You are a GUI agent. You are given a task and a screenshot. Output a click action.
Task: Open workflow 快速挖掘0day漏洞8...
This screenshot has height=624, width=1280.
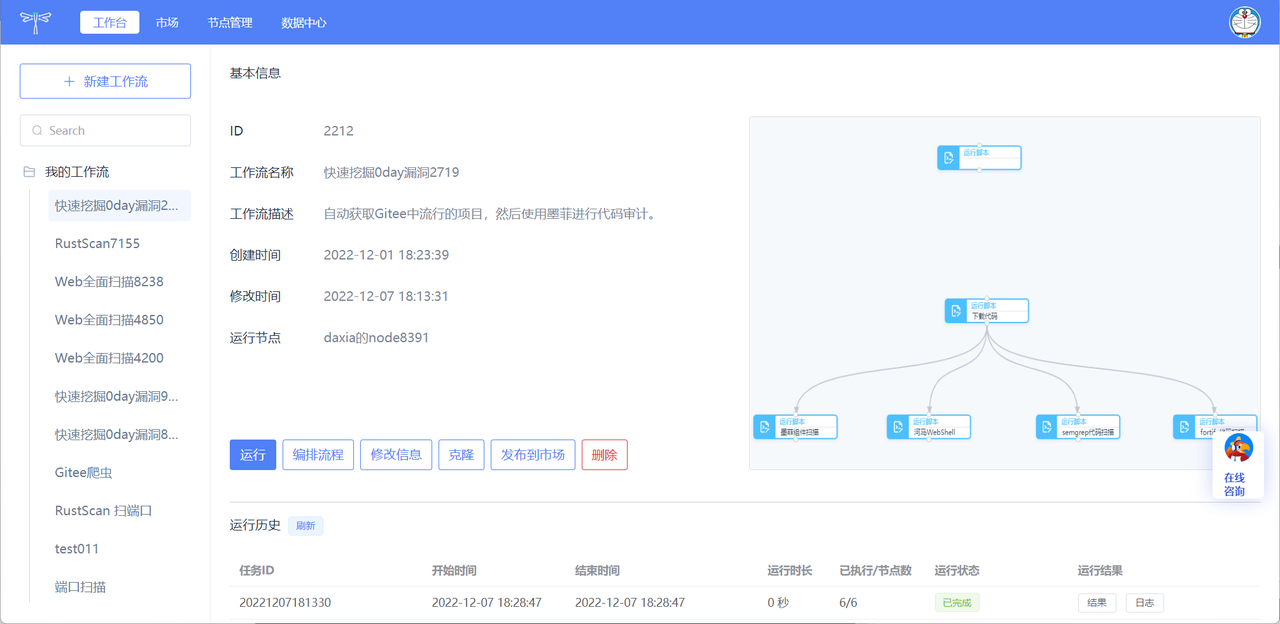click(119, 435)
